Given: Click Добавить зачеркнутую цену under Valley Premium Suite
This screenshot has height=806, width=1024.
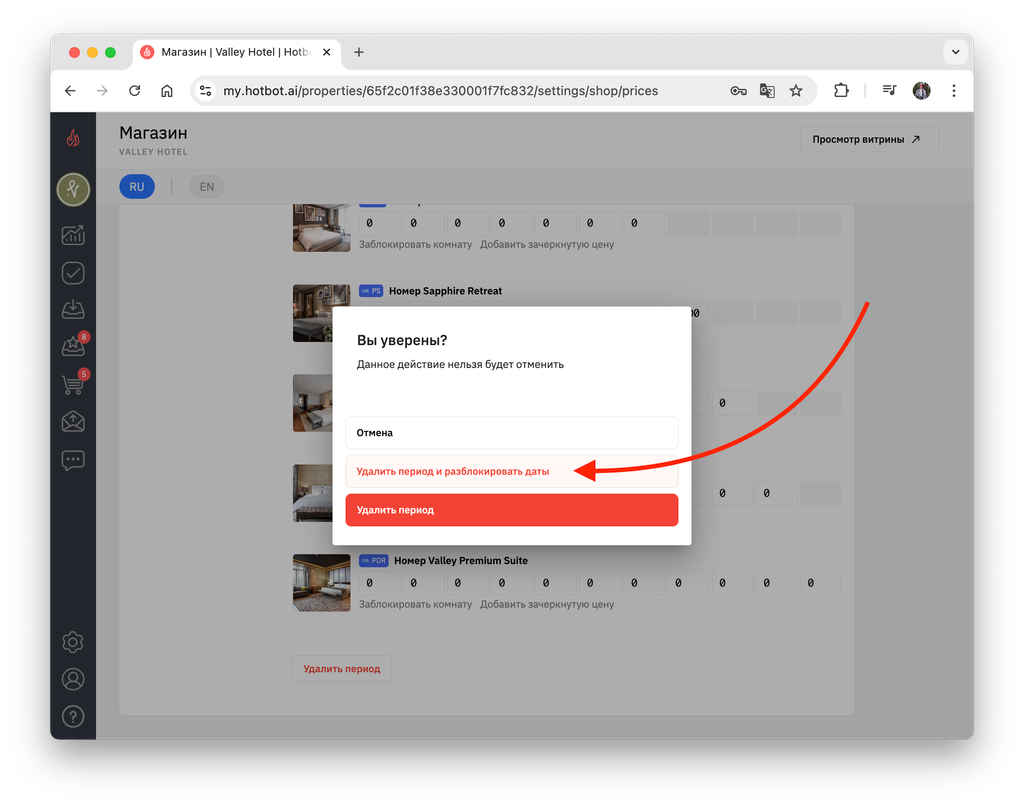Looking at the screenshot, I should [547, 604].
